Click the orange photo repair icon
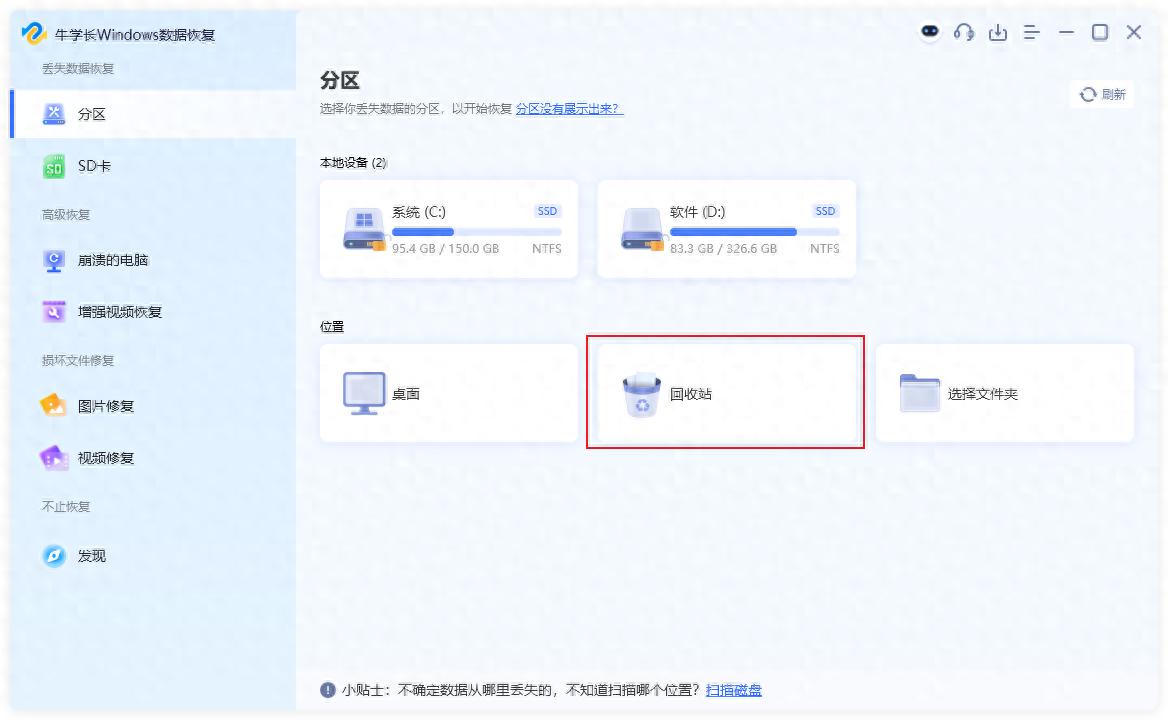Screen dimensions: 1168x720 53,405
